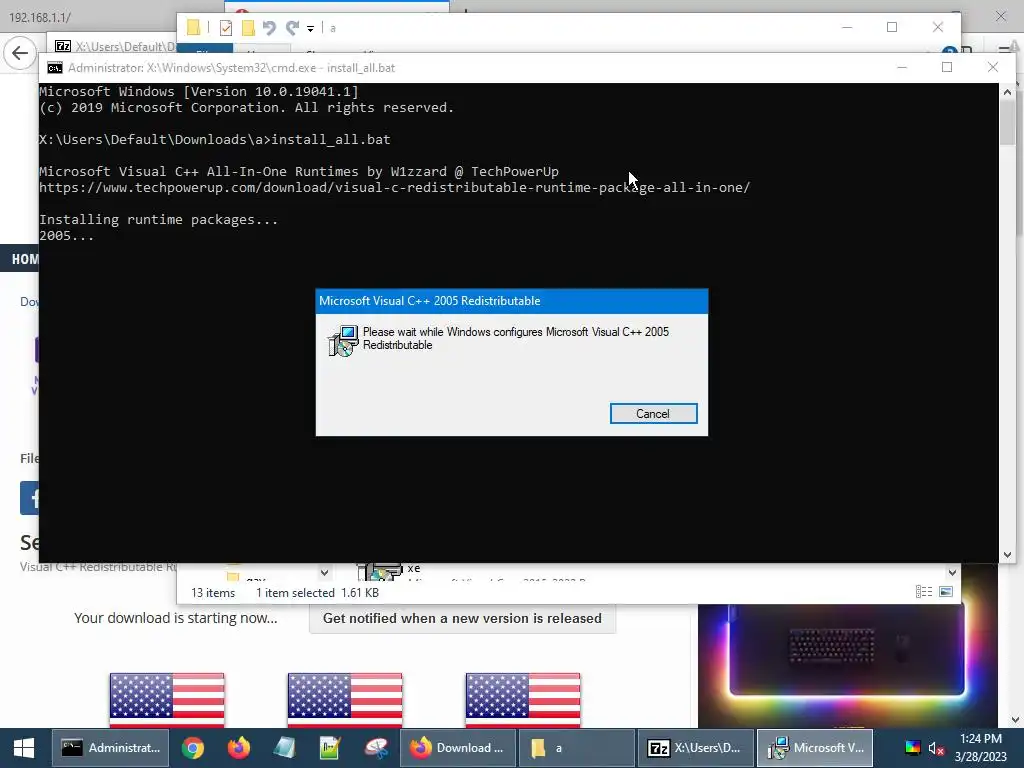Click the techpowerup URL text in cmd
Viewport: 1024px width, 768px height.
pos(394,187)
